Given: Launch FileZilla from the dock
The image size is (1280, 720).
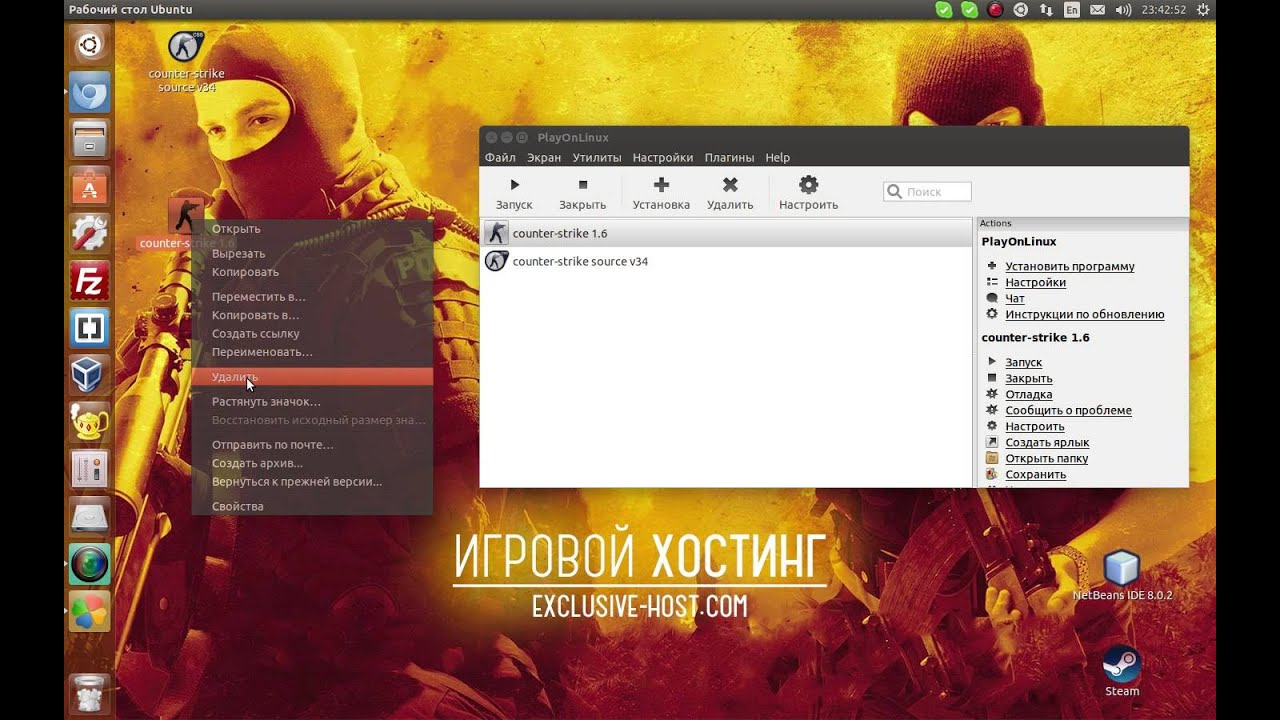Looking at the screenshot, I should [x=90, y=281].
